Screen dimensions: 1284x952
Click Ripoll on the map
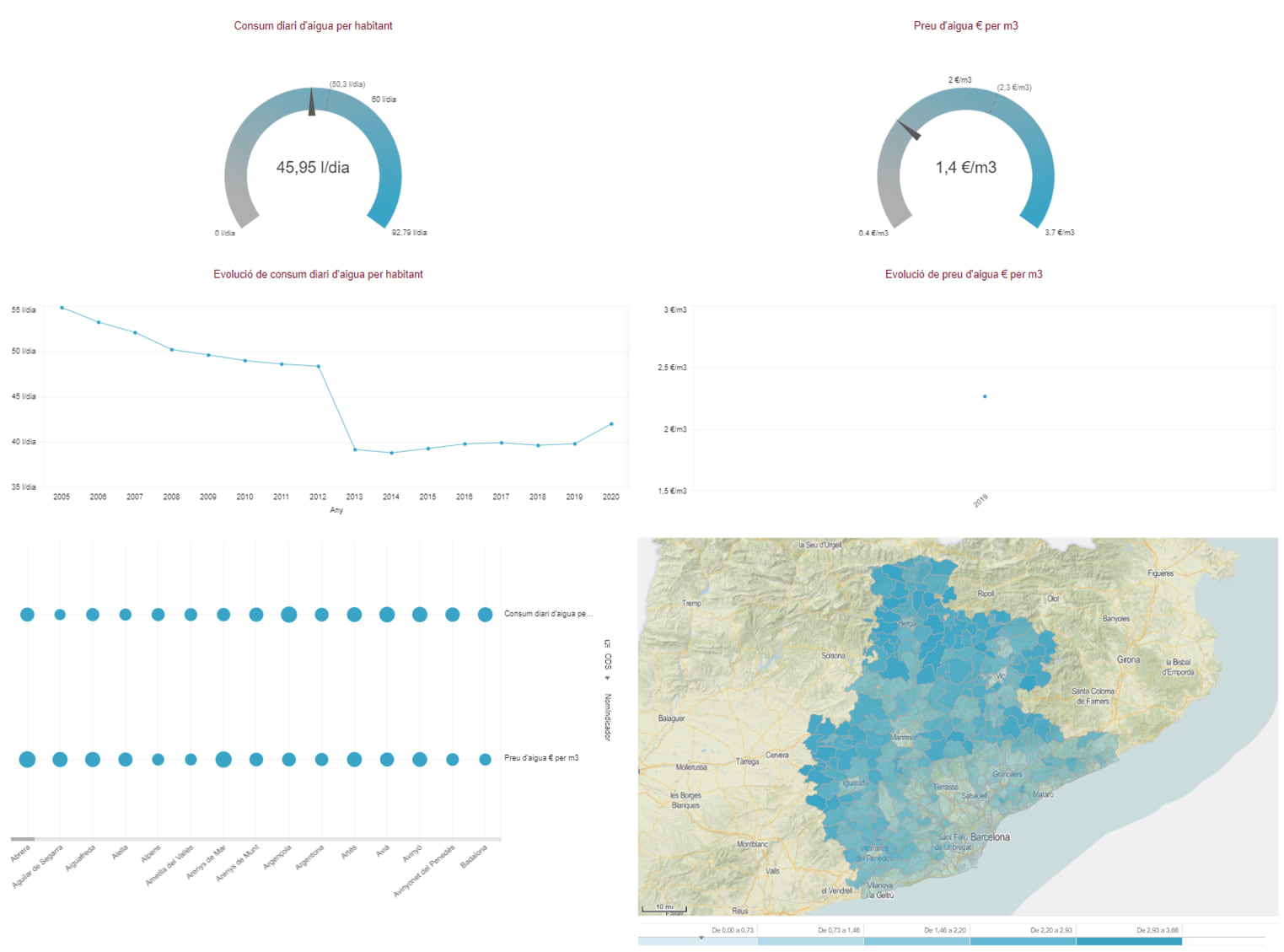coord(986,594)
